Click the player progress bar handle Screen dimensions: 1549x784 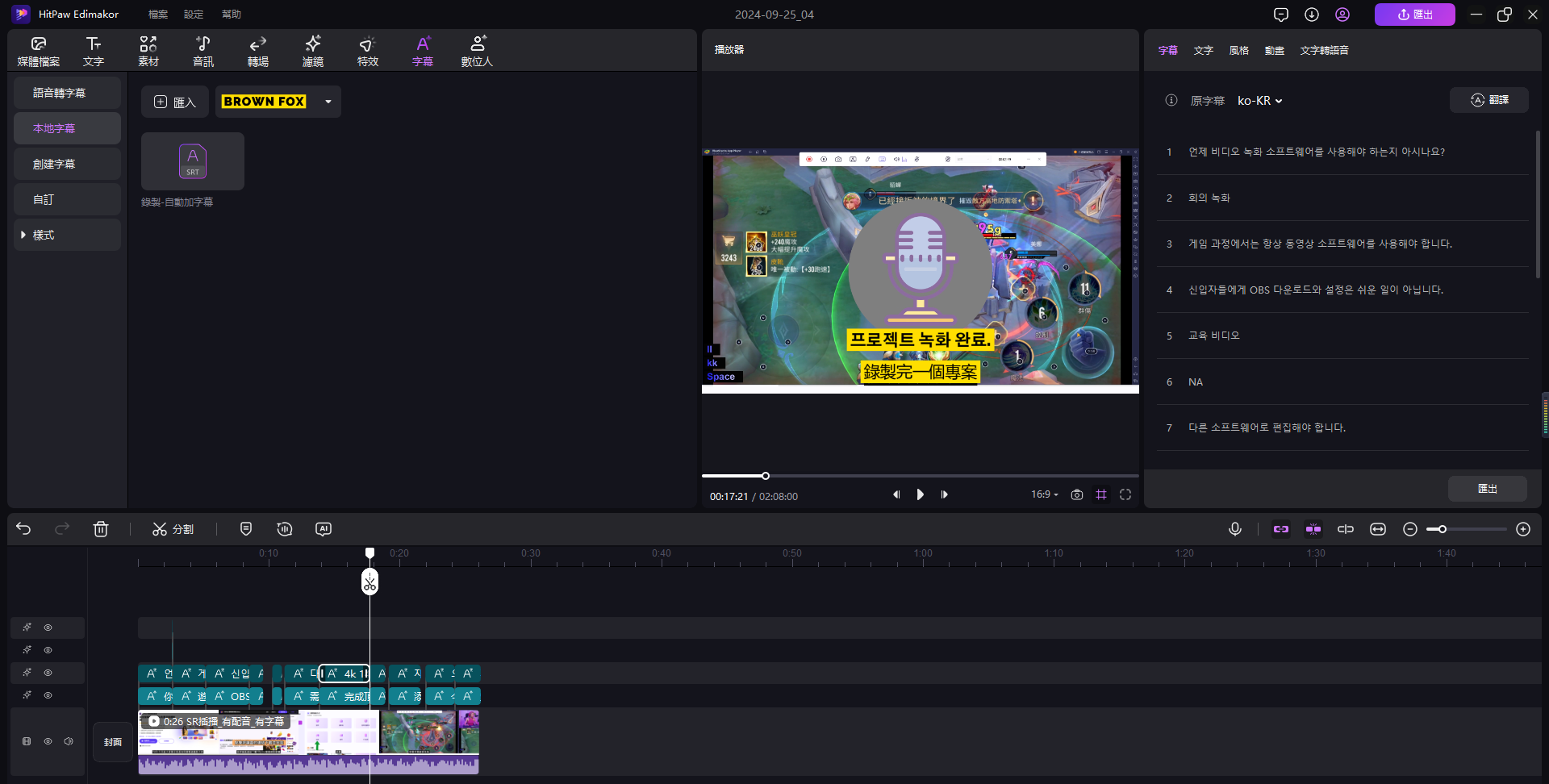click(x=766, y=476)
